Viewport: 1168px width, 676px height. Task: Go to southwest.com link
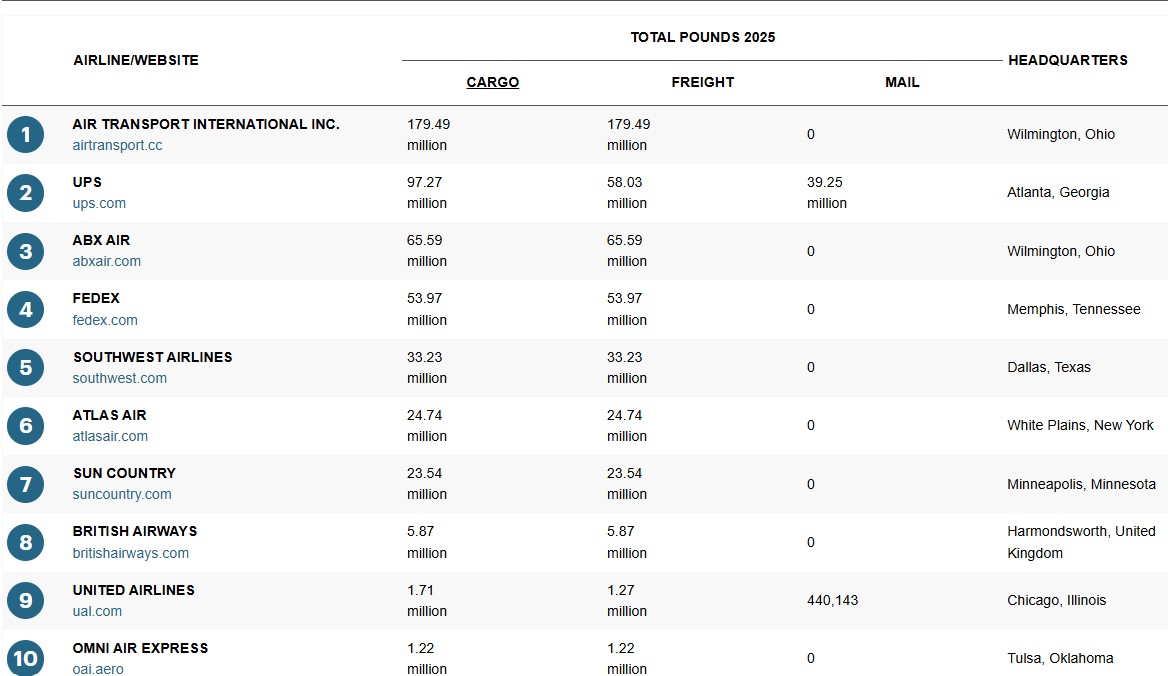pos(120,378)
